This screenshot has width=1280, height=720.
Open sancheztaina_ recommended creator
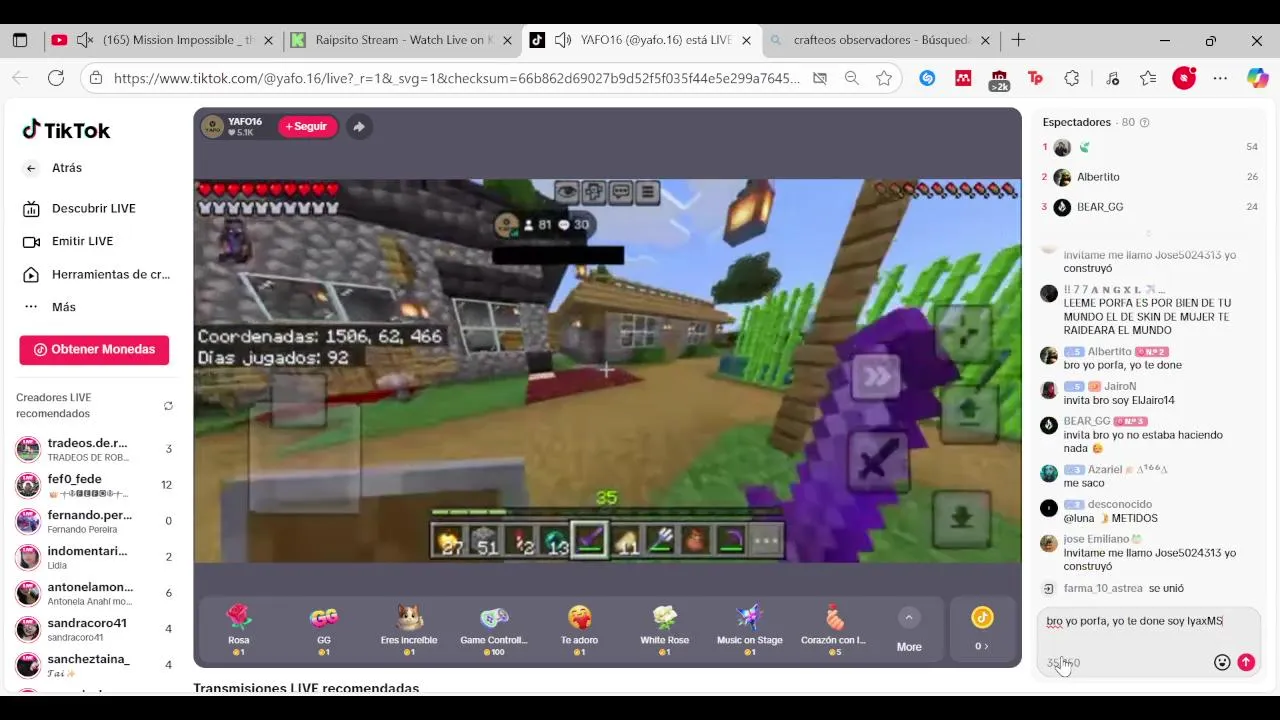[x=96, y=665]
